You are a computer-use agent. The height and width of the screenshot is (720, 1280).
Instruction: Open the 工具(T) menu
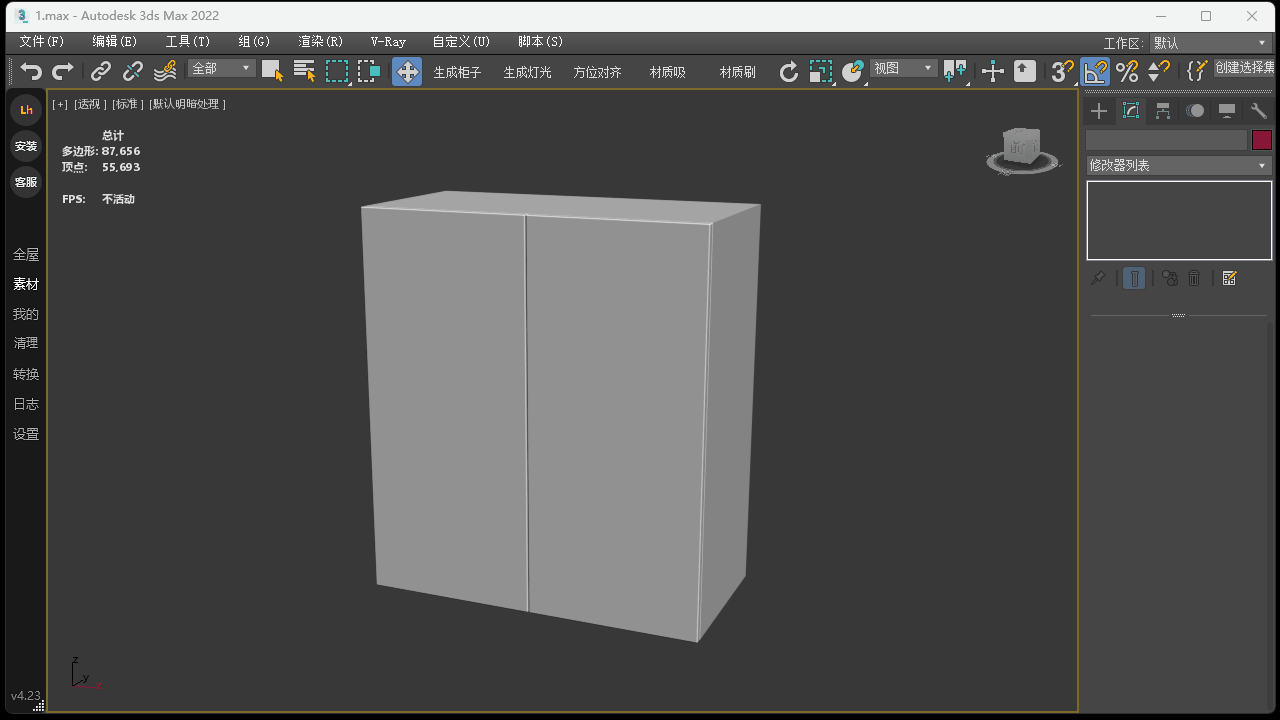pyautogui.click(x=187, y=42)
